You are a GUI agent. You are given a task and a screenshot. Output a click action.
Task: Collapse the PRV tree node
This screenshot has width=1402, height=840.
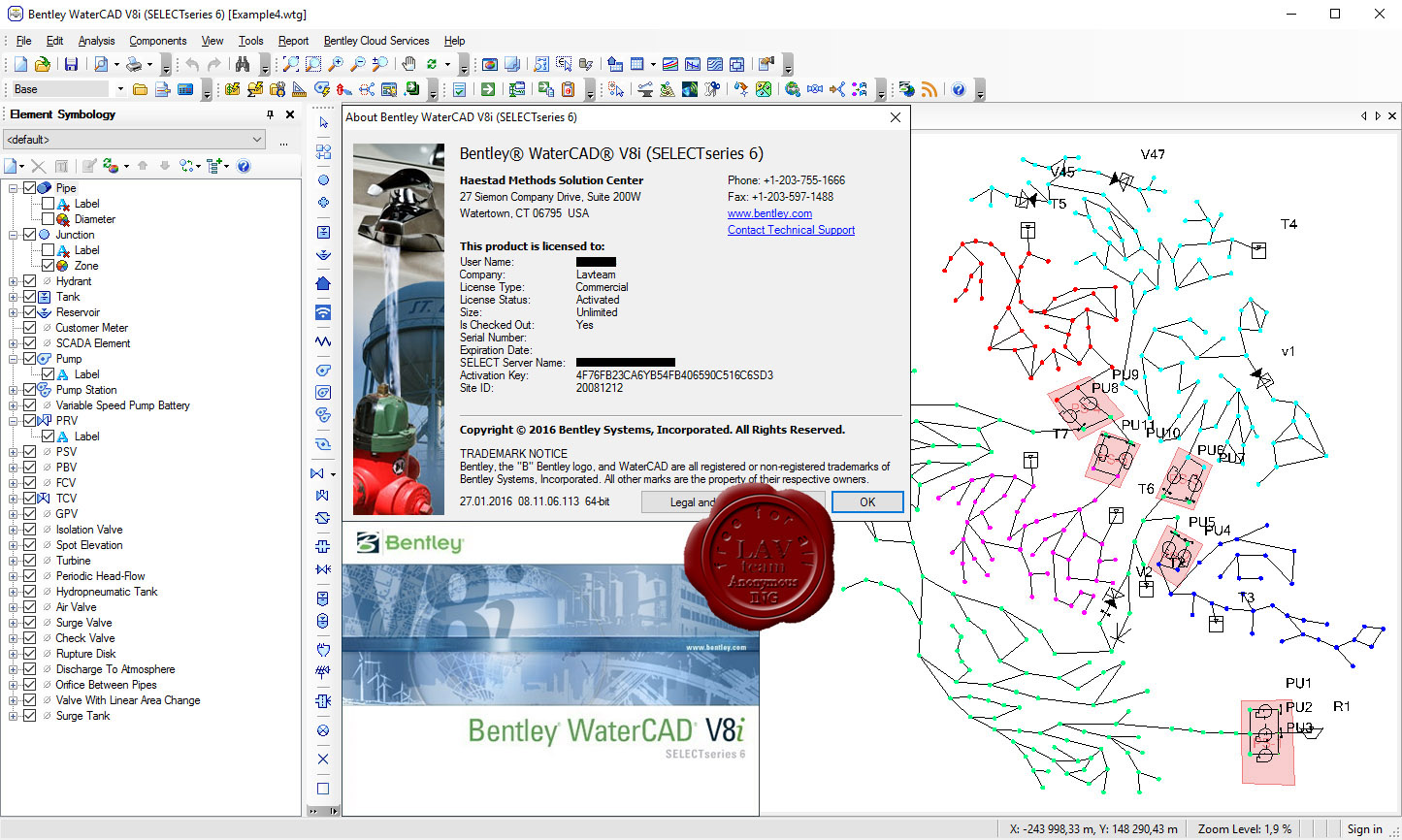tap(14, 421)
